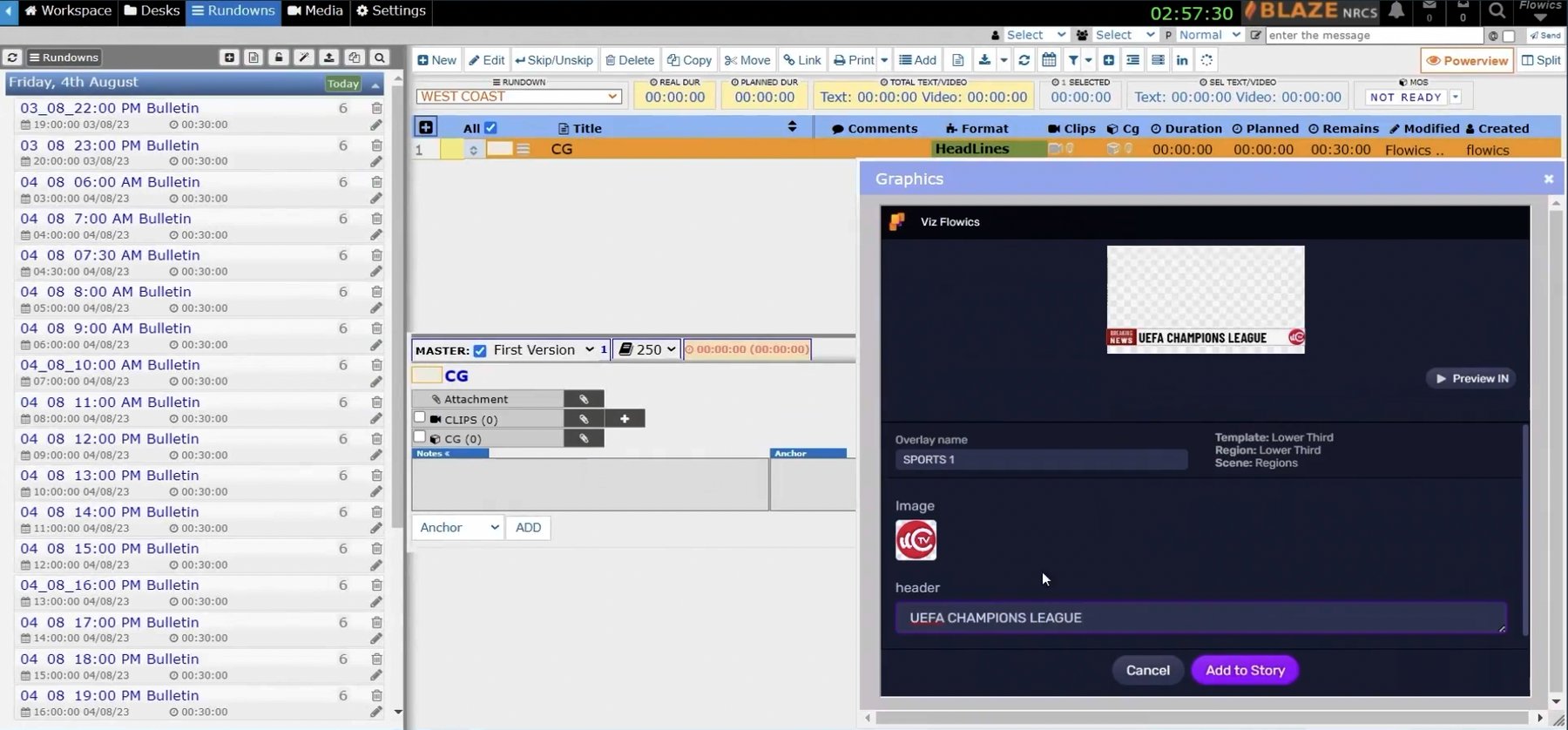Open the calendar icon in story toolbar
Image resolution: width=1568 pixels, height=730 pixels.
coord(1049,60)
